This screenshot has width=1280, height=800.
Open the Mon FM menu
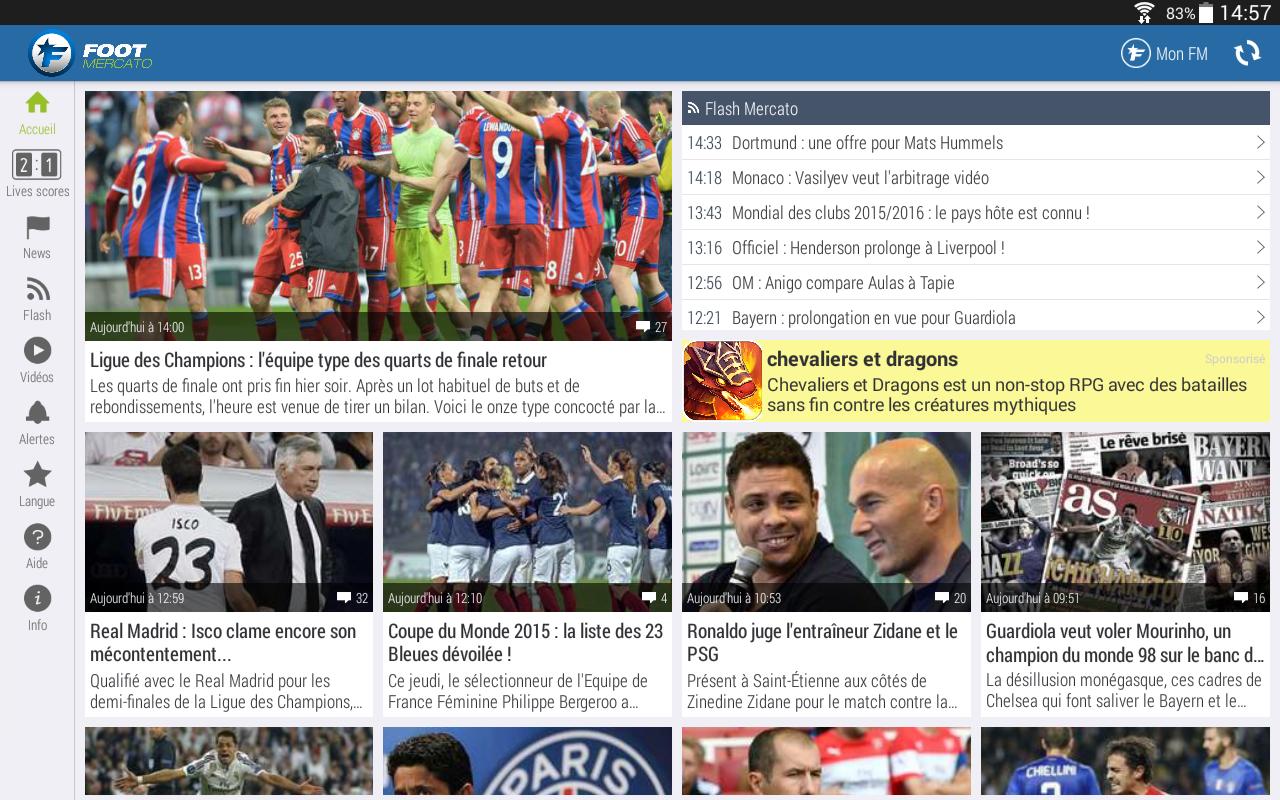1164,53
